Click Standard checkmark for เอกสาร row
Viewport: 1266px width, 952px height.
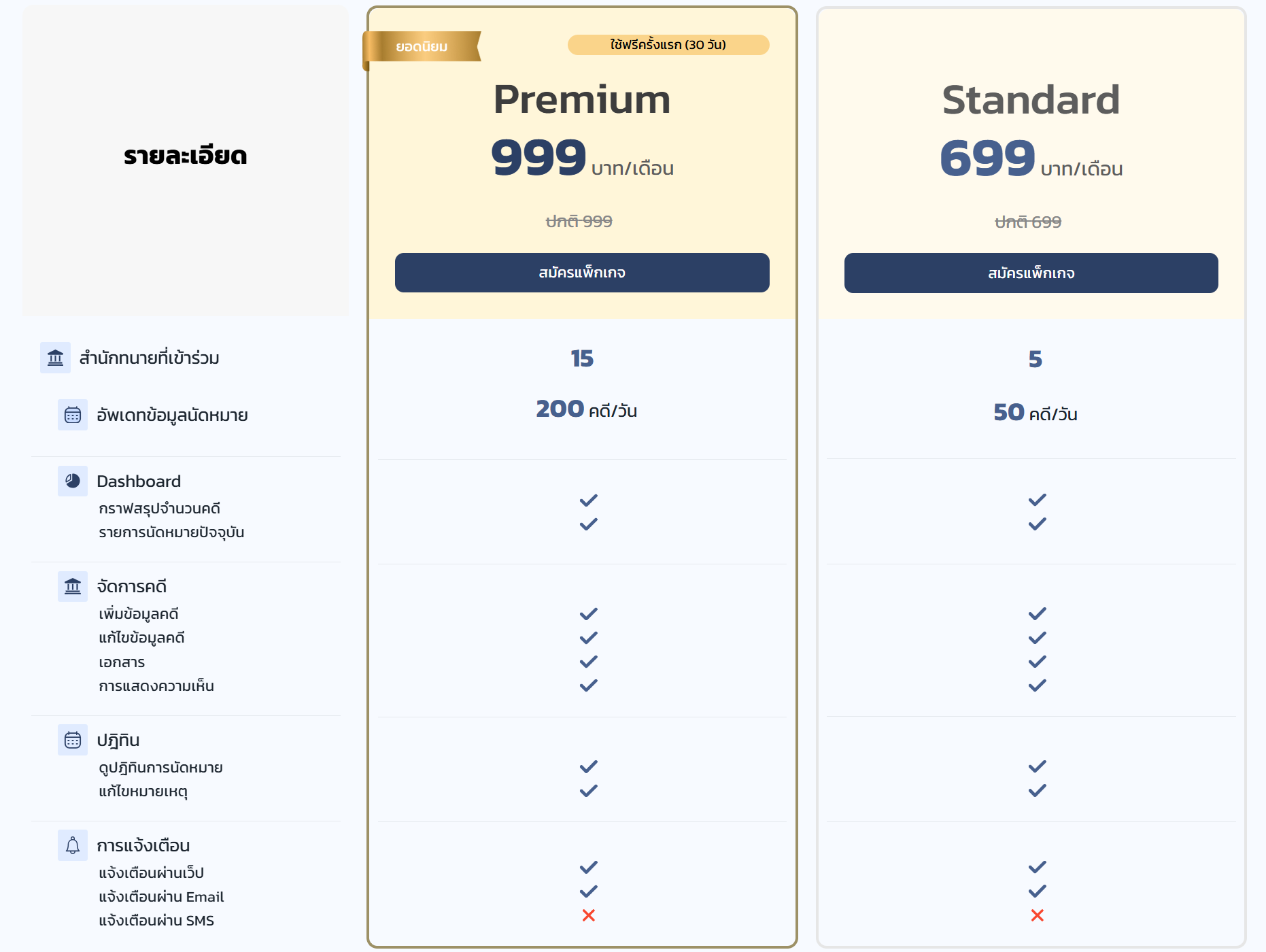(x=1038, y=662)
